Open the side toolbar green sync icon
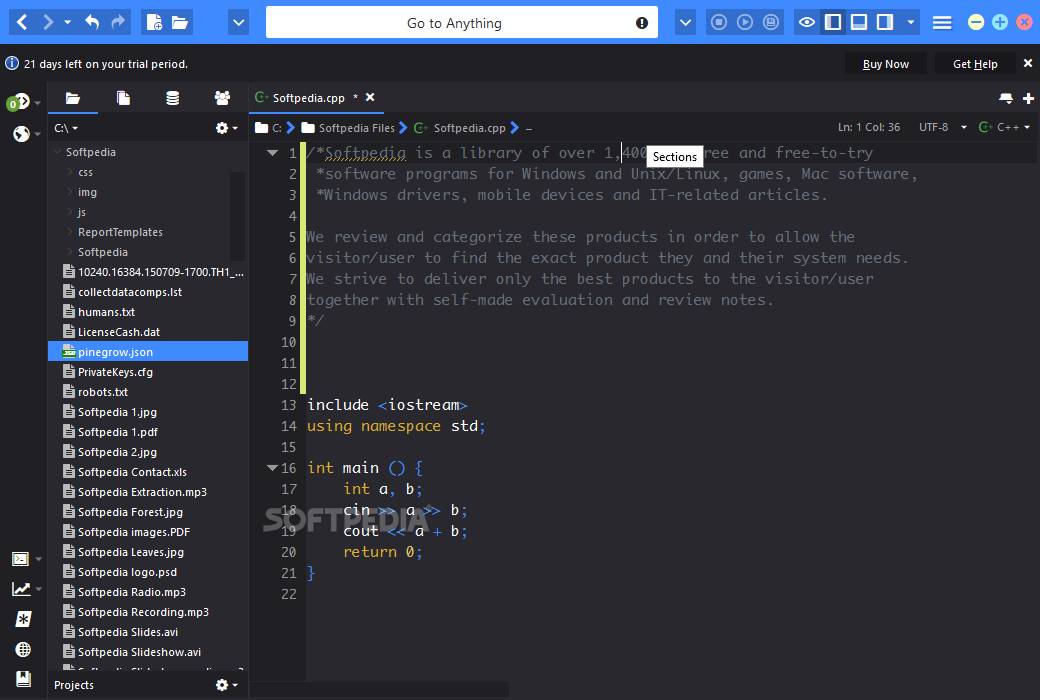Viewport: 1040px width, 700px height. [x=19, y=102]
